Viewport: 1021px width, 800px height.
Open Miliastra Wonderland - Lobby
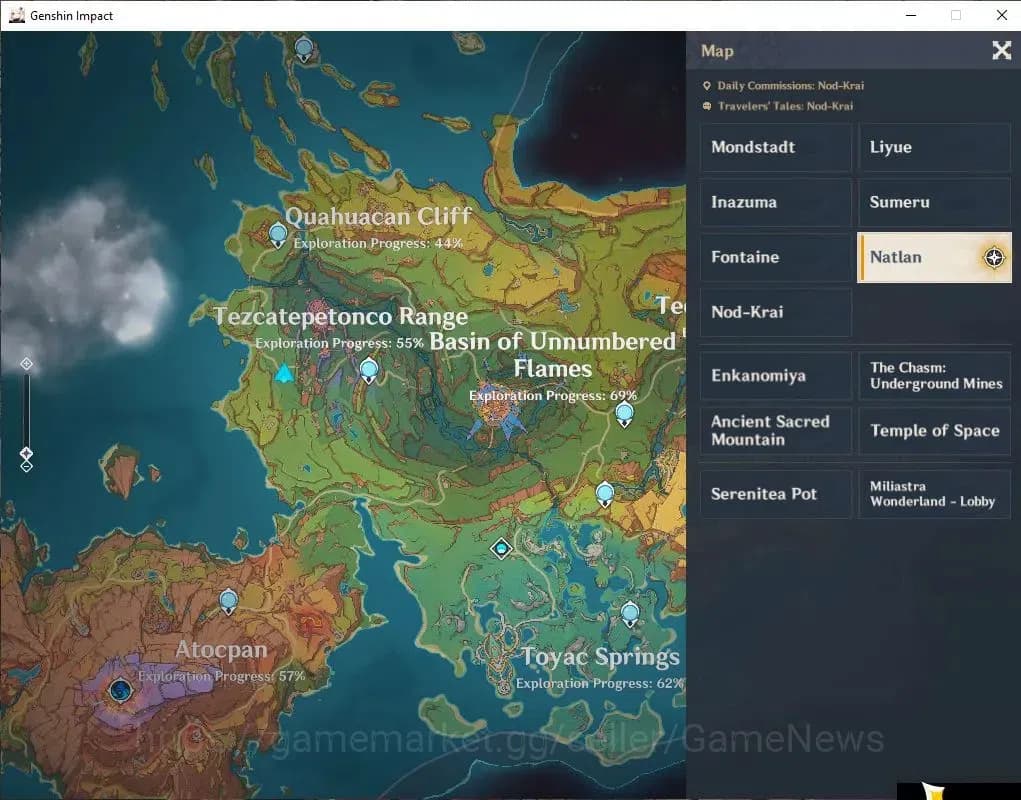(934, 494)
